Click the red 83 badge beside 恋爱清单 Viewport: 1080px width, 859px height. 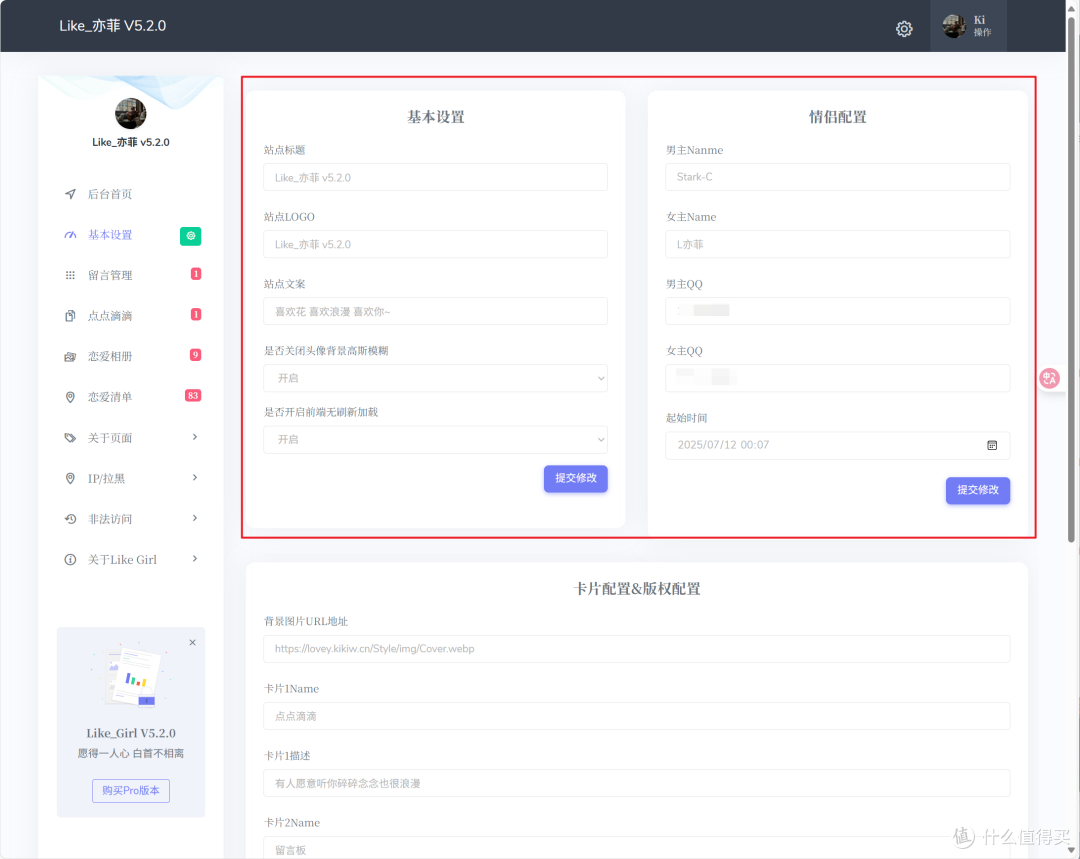pyautogui.click(x=193, y=395)
